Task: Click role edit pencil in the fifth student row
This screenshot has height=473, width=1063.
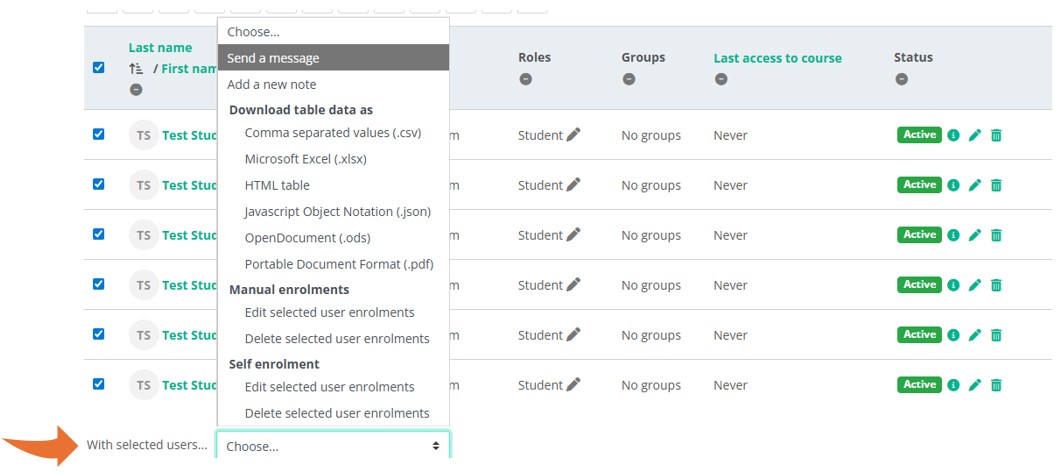Action: [x=573, y=335]
